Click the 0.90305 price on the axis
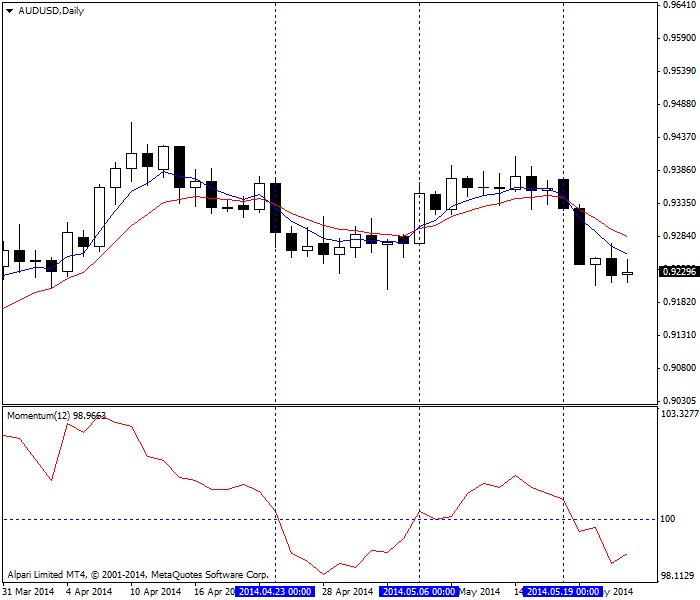The width and height of the screenshot is (700, 600). click(x=678, y=399)
